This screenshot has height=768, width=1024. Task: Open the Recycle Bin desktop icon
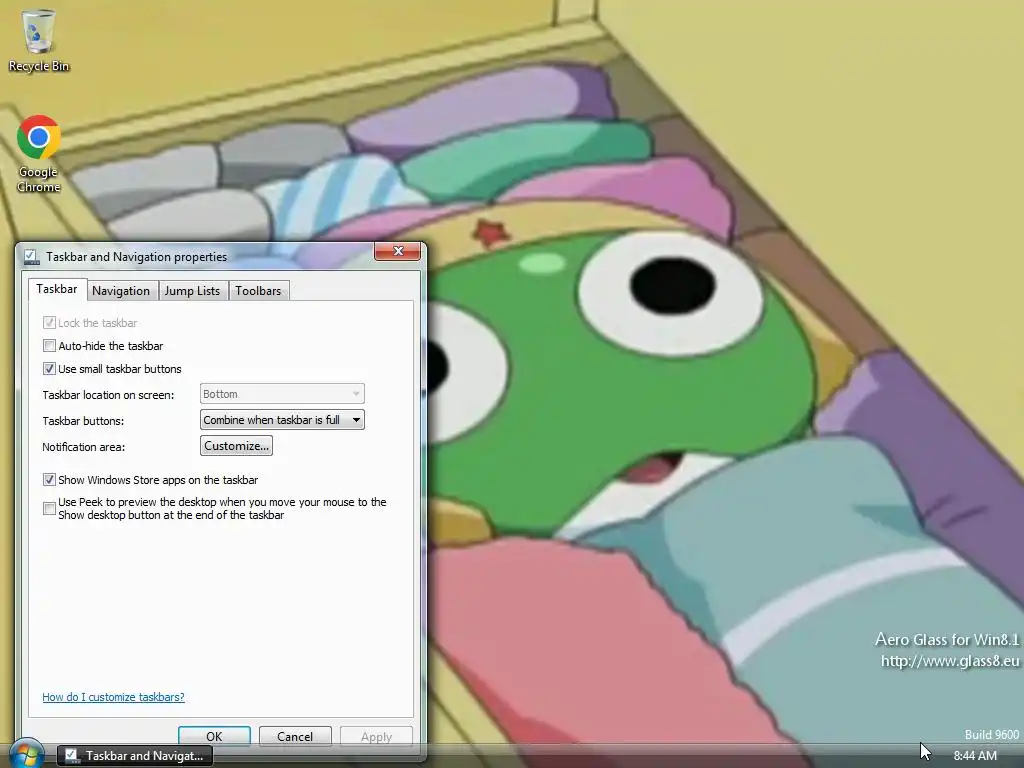click(39, 40)
